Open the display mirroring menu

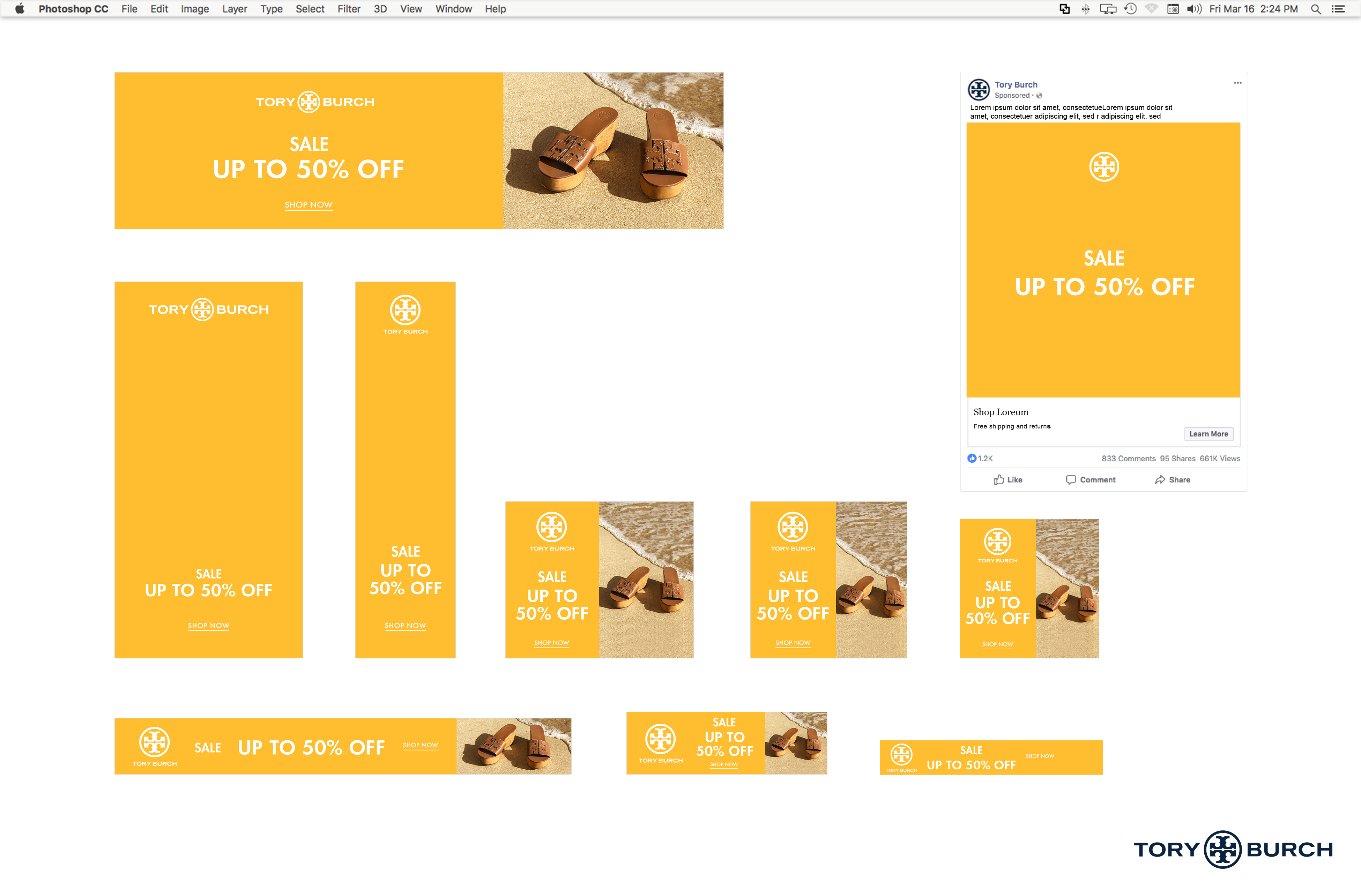tap(1108, 9)
